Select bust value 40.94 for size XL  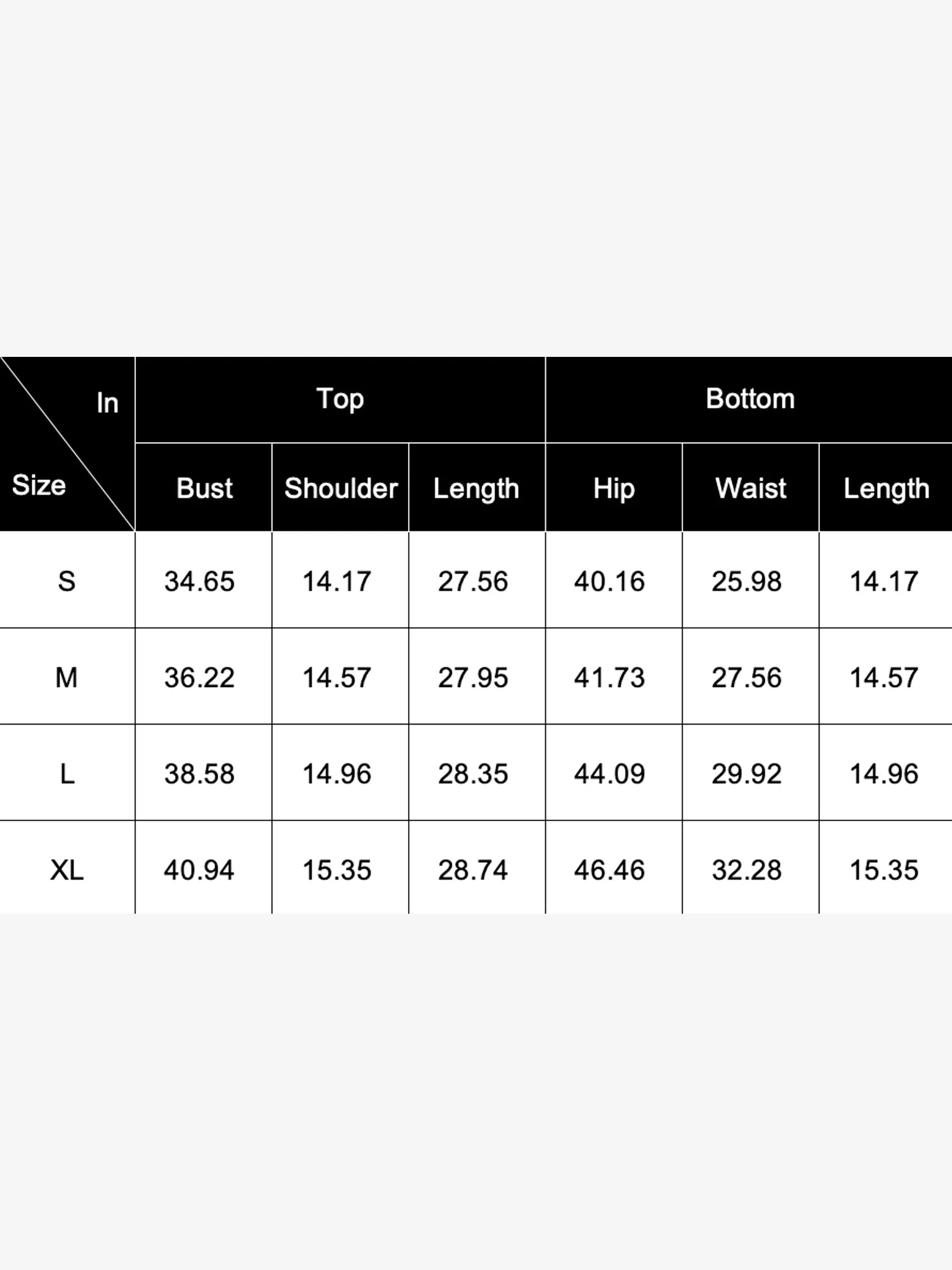(199, 870)
